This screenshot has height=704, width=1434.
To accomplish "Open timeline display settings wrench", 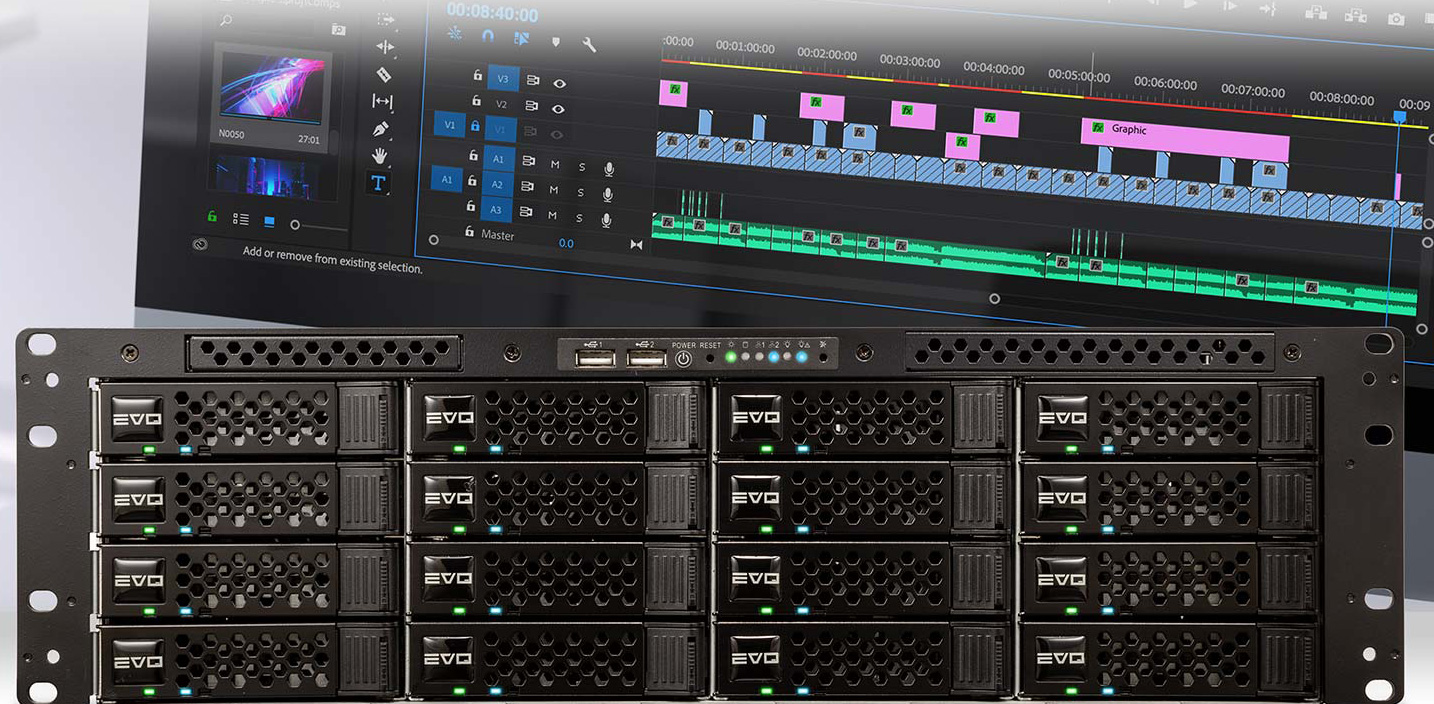I will pos(589,44).
